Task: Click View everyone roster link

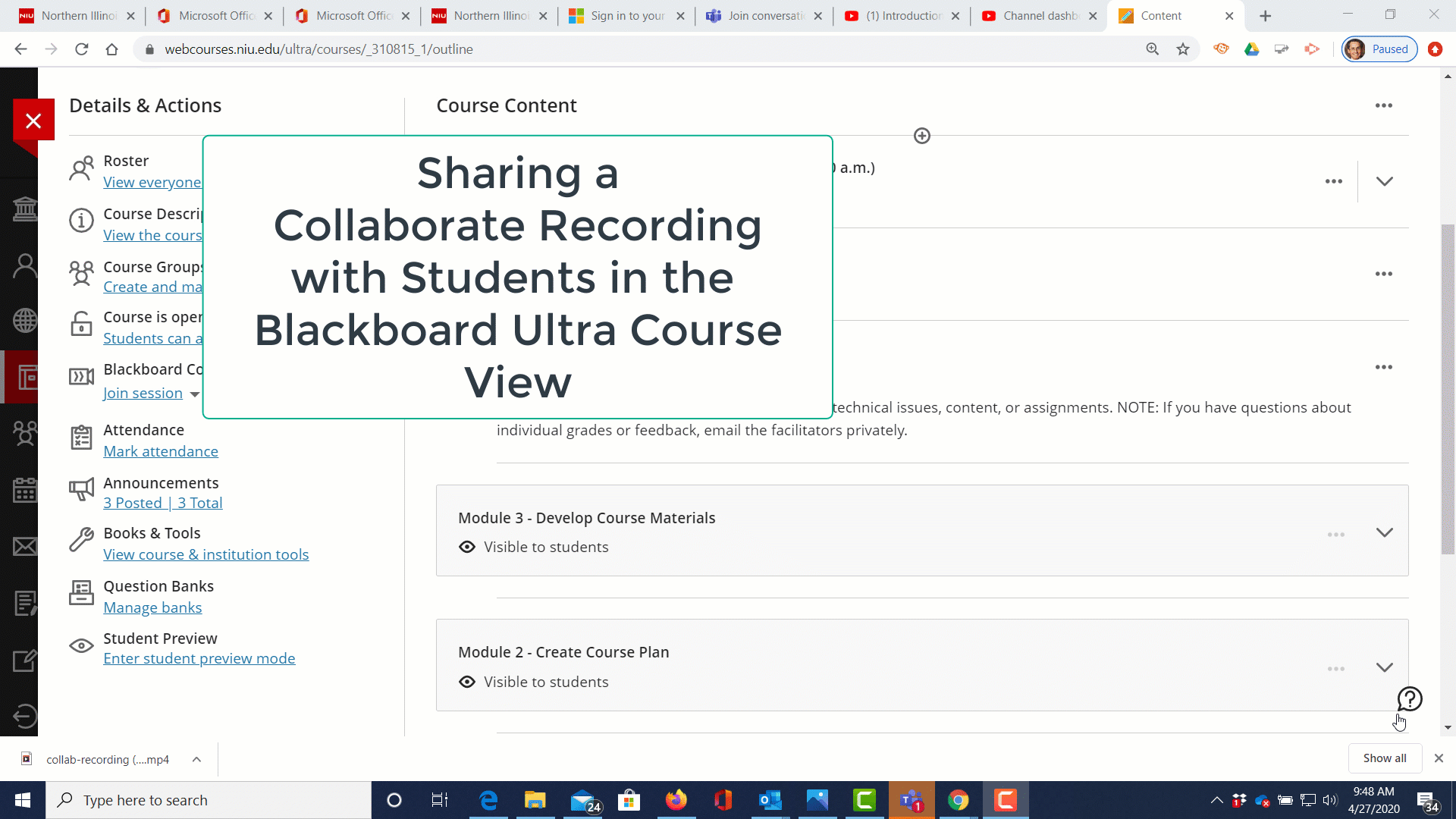Action: (x=152, y=182)
